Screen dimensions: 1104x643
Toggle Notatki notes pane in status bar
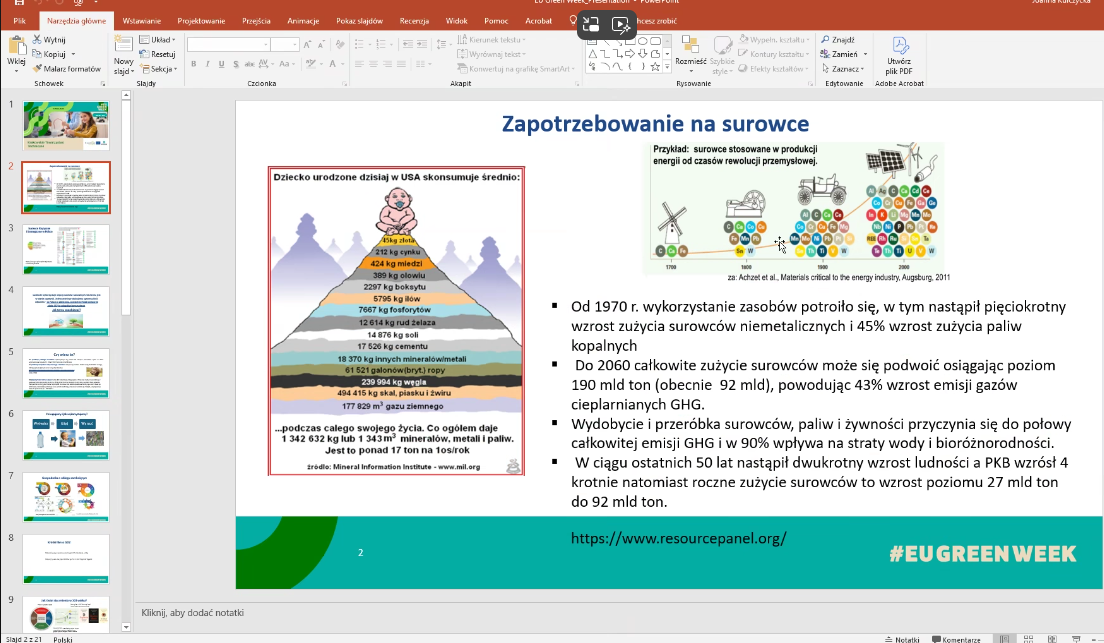[903, 639]
